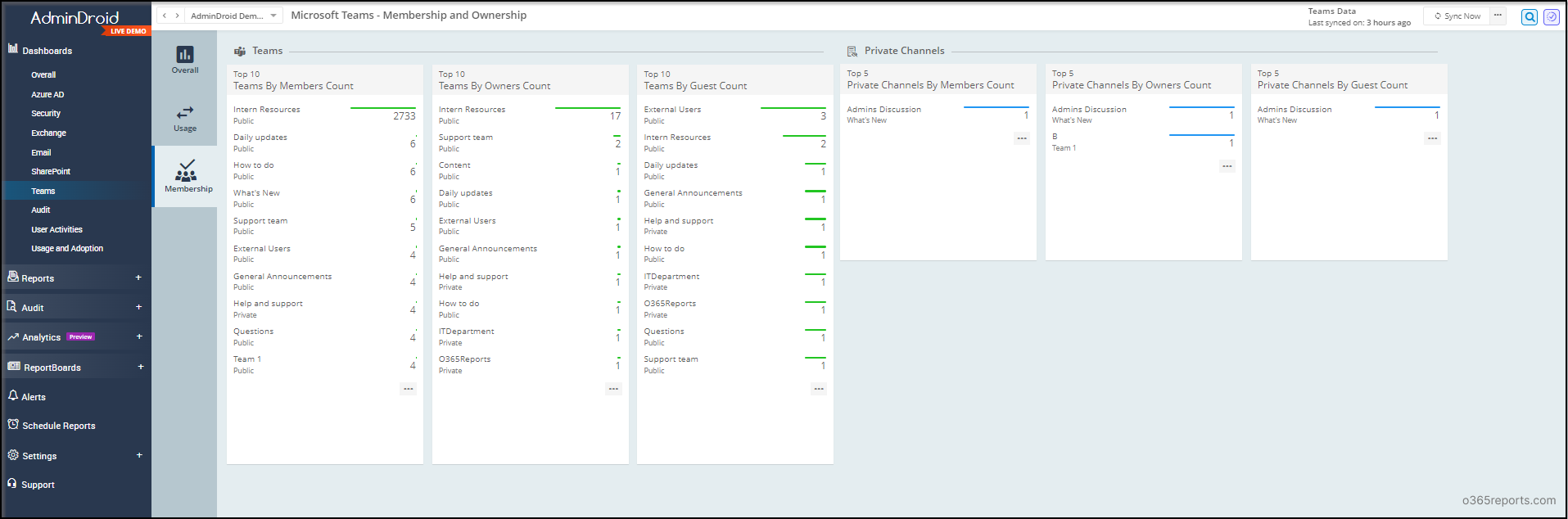Open more options on Teams By Guest Count card

click(x=819, y=389)
